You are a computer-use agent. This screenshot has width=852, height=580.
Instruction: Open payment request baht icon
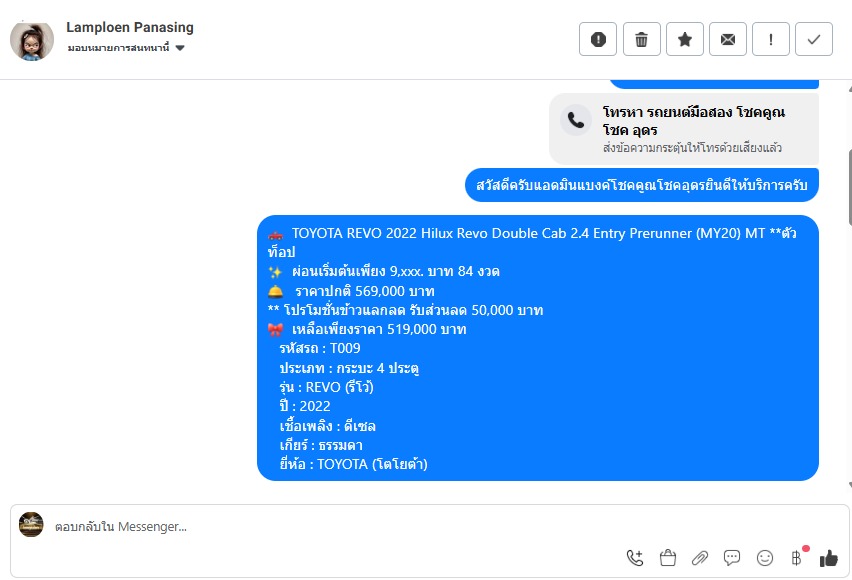click(x=797, y=558)
